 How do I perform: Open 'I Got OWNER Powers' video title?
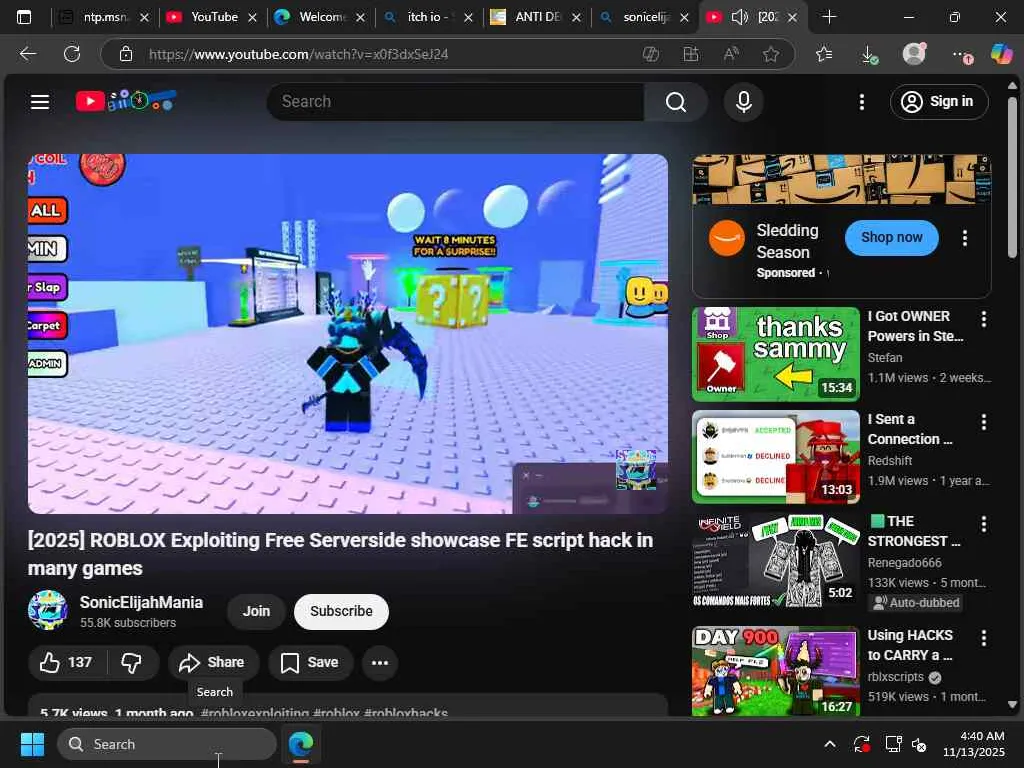[x=916, y=326]
